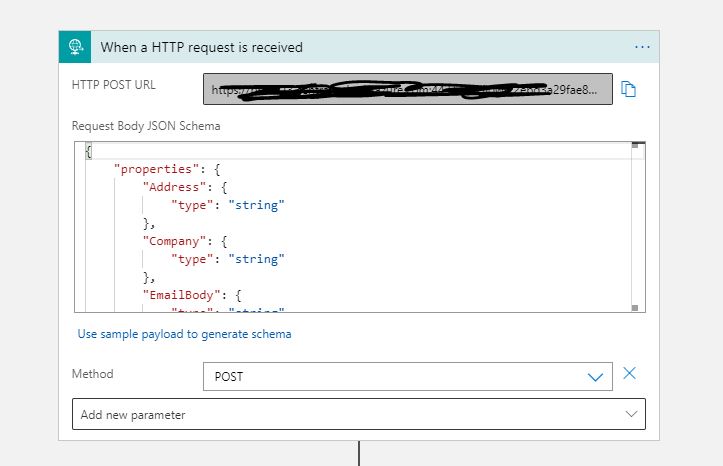Expand the Add new parameter dropdown
Viewport: 723px width, 466px height.
click(359, 414)
